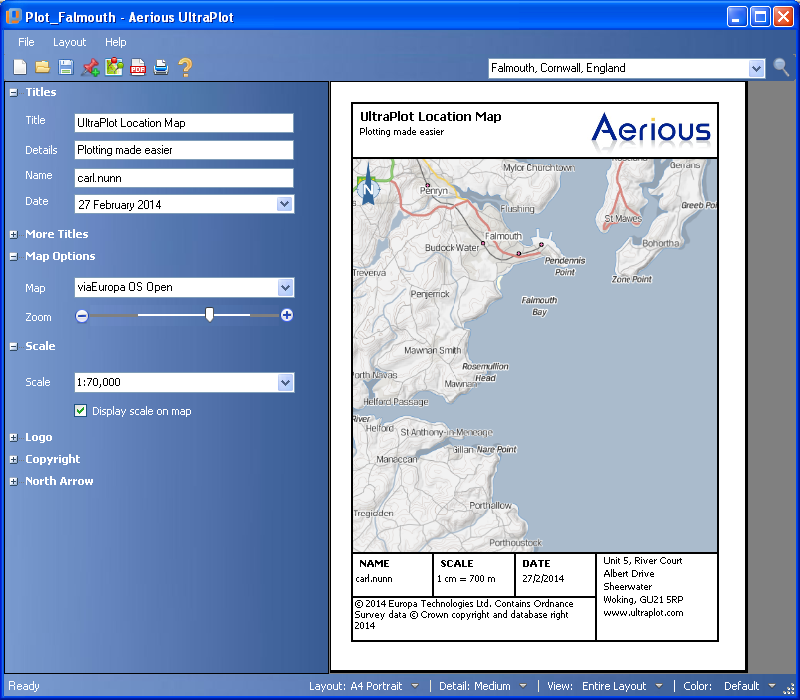Click the Falmouth map in the preview
Screen dimensions: 800x700
tap(535, 355)
